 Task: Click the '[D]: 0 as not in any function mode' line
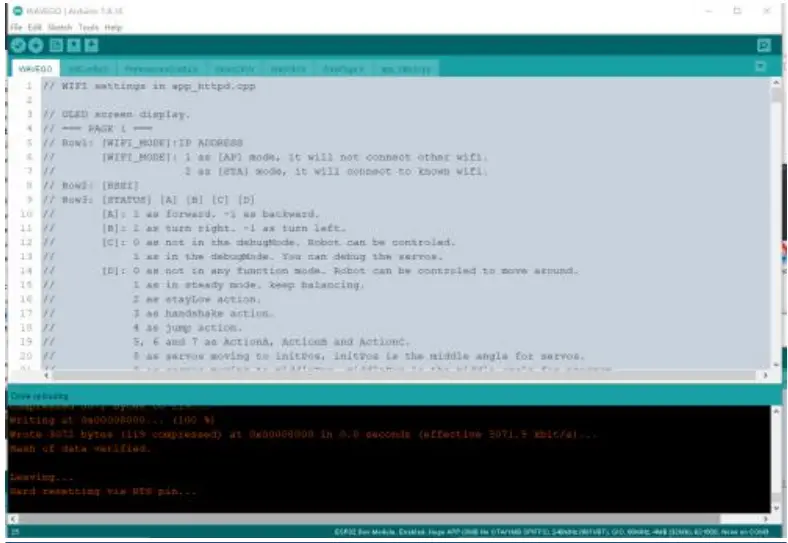pos(311,270)
